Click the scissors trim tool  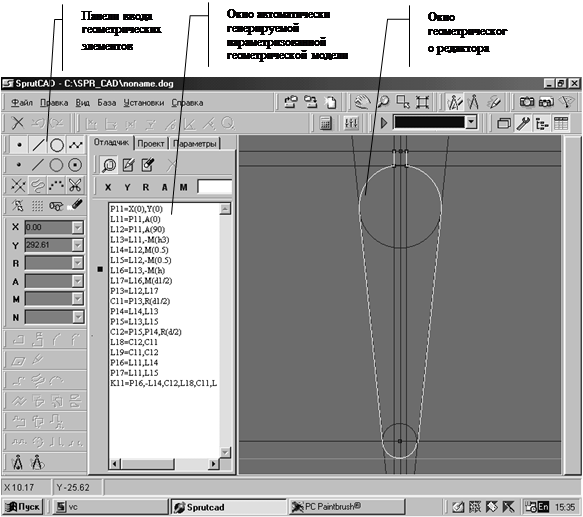75,185
